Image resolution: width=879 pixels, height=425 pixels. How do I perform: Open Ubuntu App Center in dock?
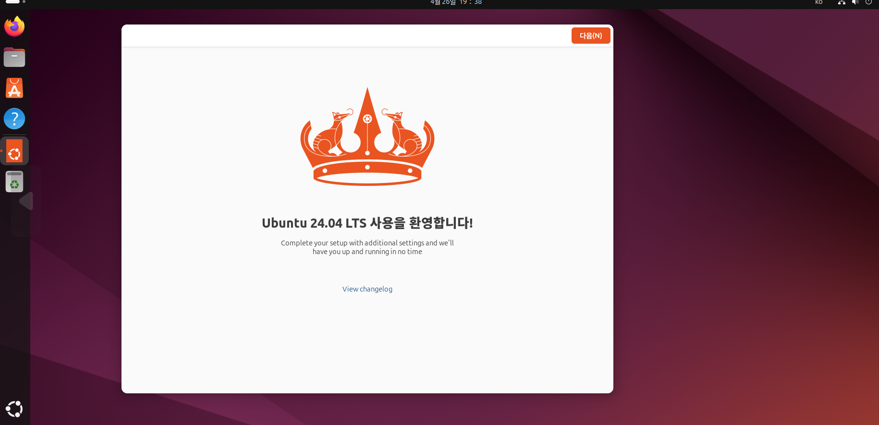[x=15, y=88]
